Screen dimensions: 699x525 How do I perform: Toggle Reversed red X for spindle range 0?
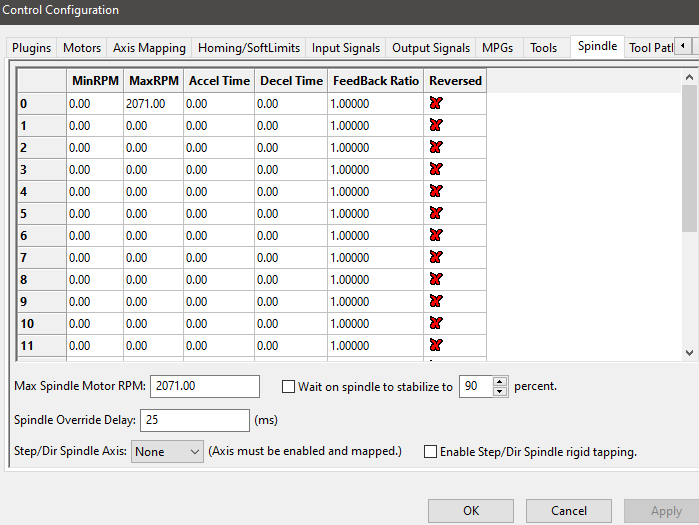pos(436,103)
